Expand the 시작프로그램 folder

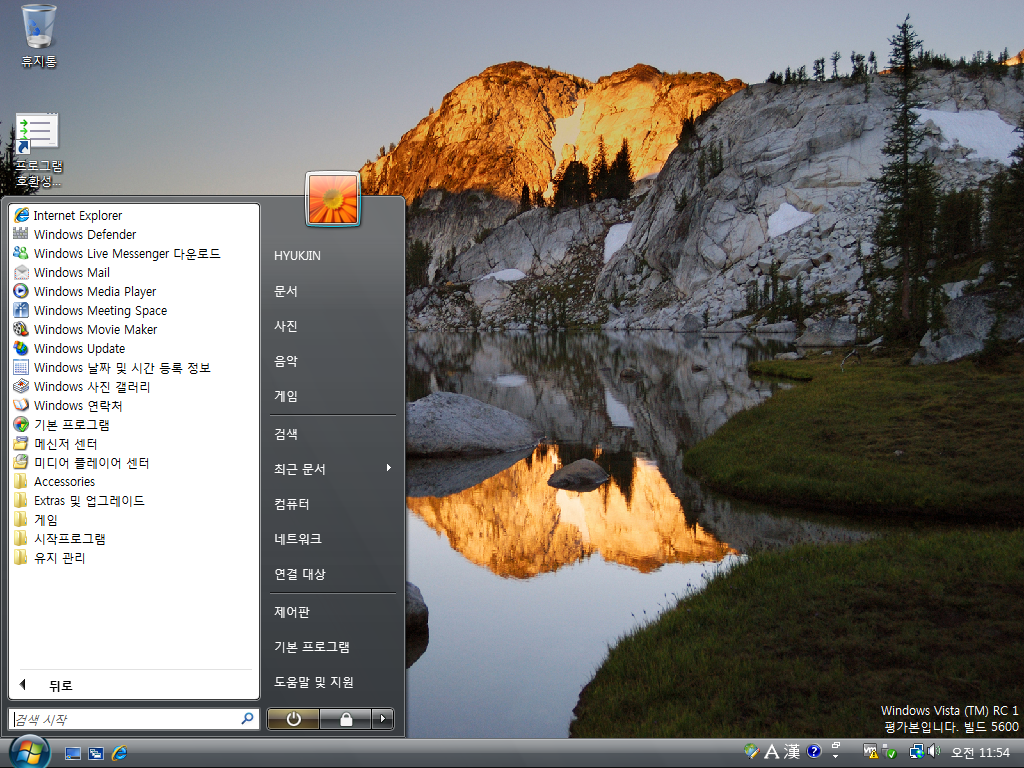click(134, 539)
